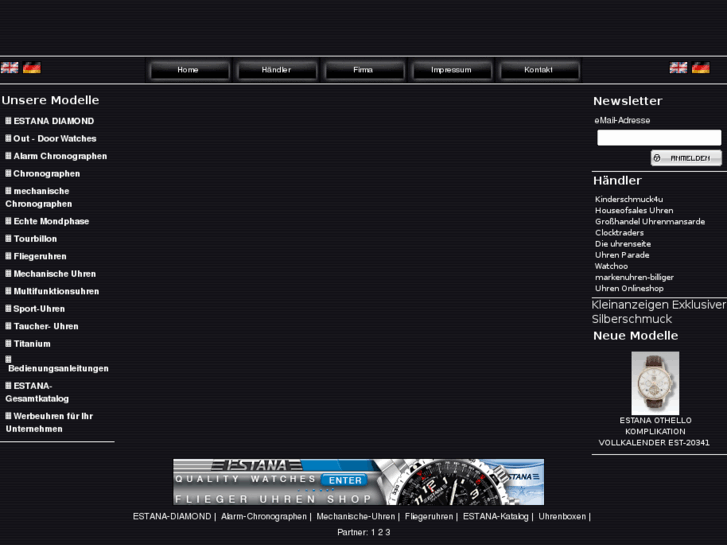Click the English flag on the right
This screenshot has width=727, height=545.
(678, 68)
